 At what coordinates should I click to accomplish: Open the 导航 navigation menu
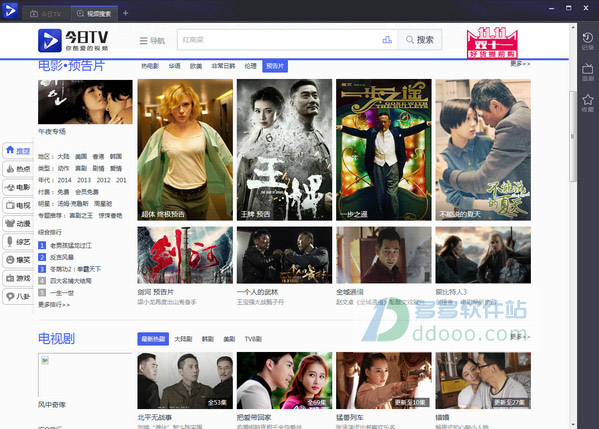pyautogui.click(x=152, y=40)
